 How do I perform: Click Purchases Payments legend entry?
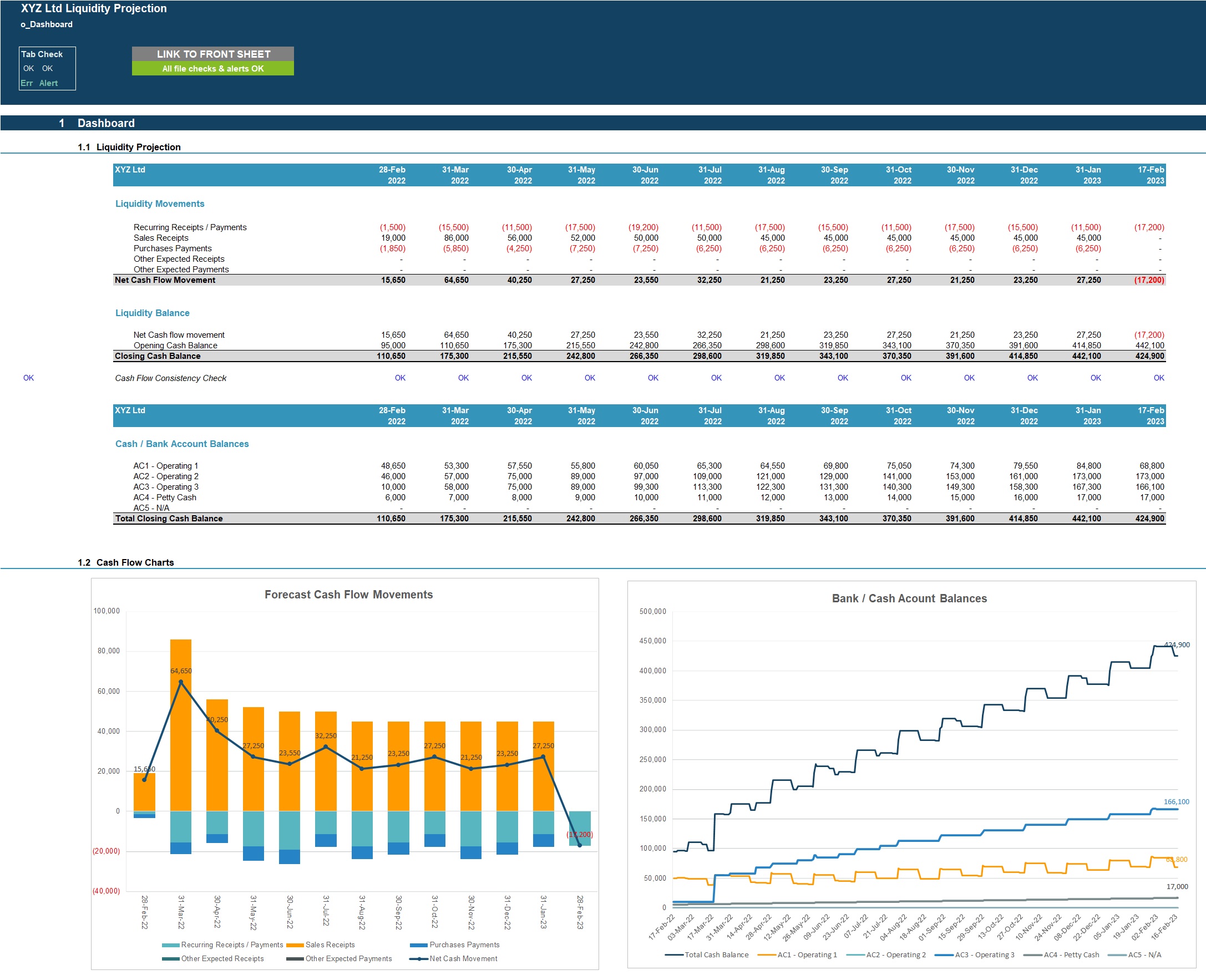click(464, 945)
